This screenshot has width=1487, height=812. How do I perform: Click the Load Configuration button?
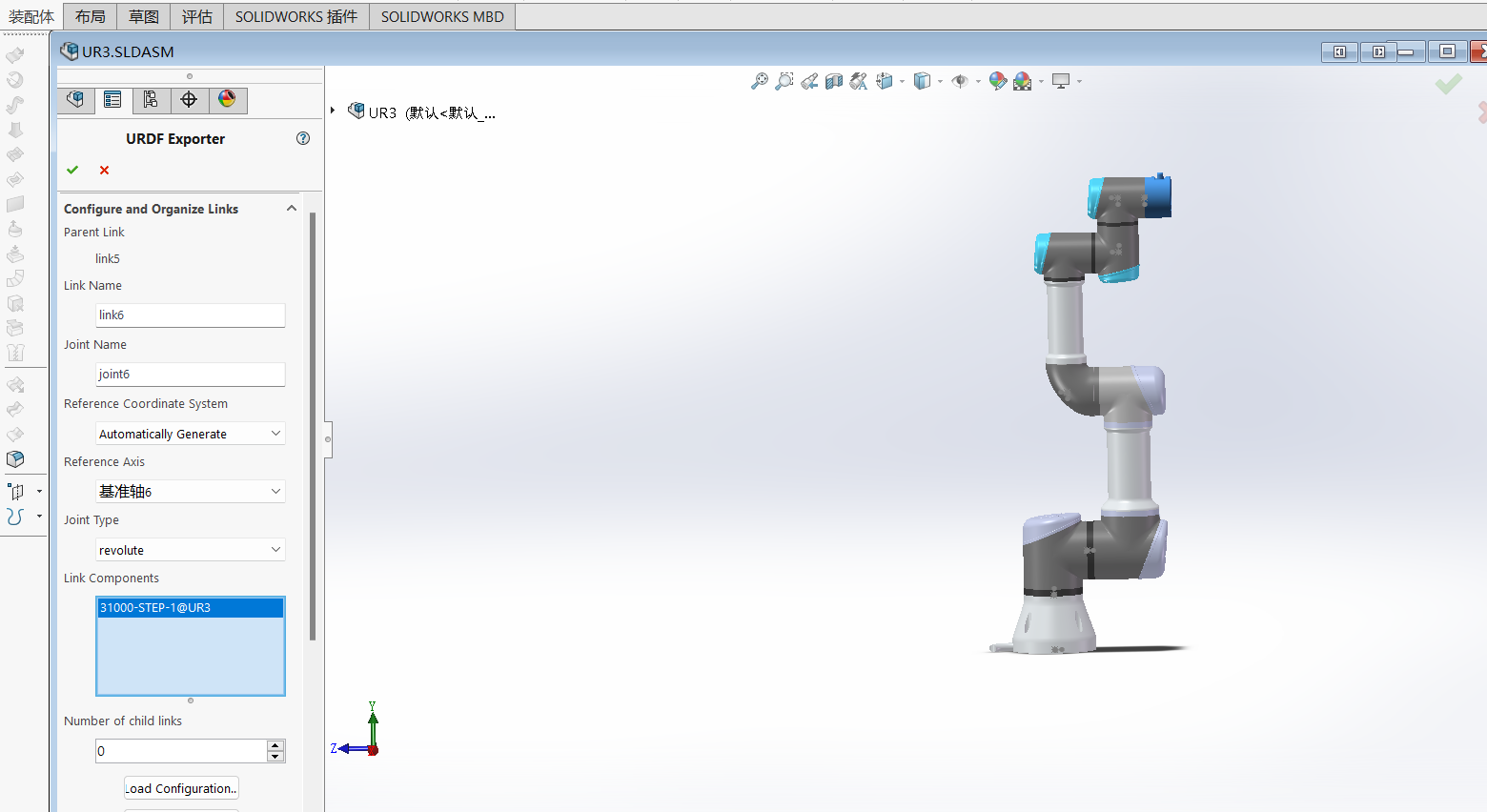point(181,788)
